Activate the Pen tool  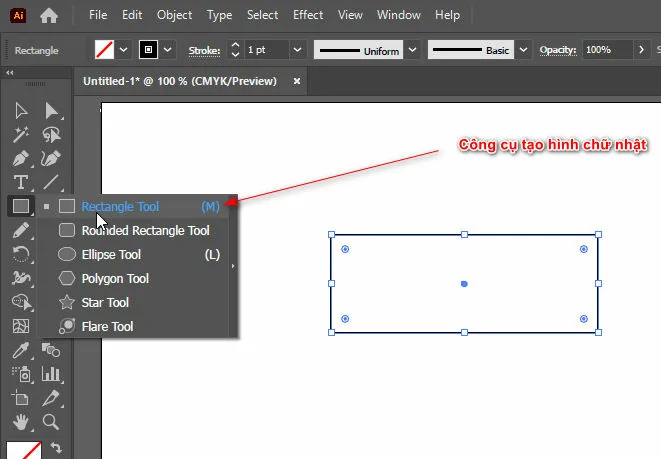(20, 159)
